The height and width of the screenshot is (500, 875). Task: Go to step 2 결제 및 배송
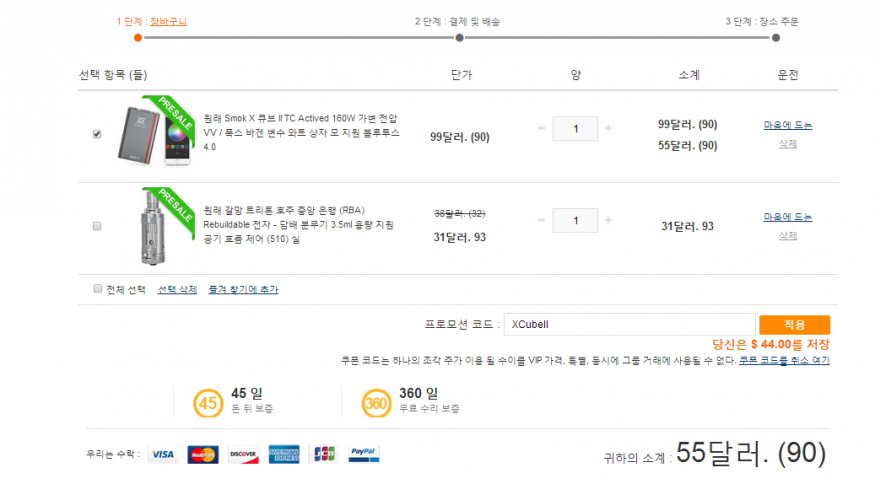(458, 38)
